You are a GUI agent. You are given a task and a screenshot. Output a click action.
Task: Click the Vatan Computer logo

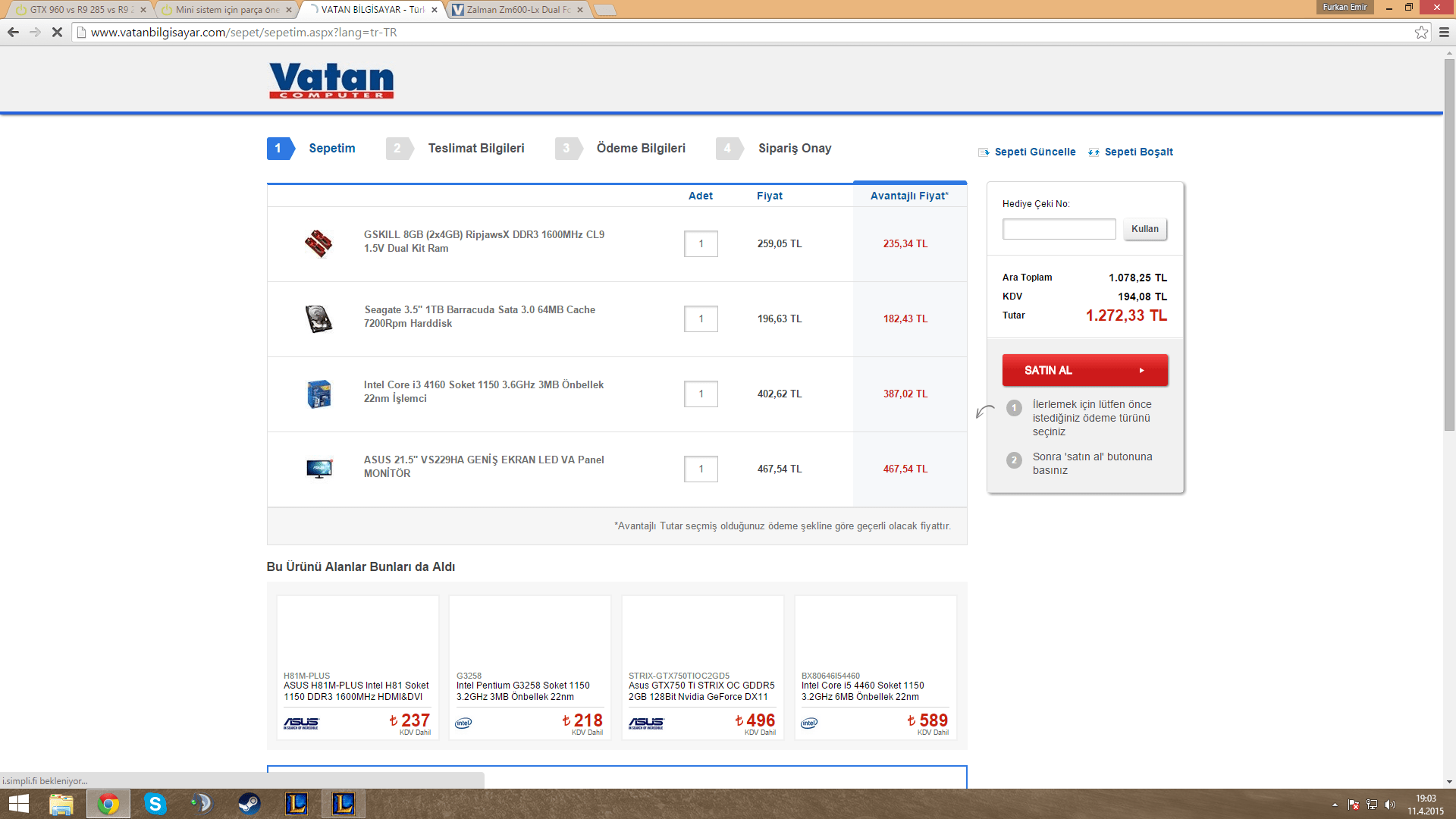point(331,80)
